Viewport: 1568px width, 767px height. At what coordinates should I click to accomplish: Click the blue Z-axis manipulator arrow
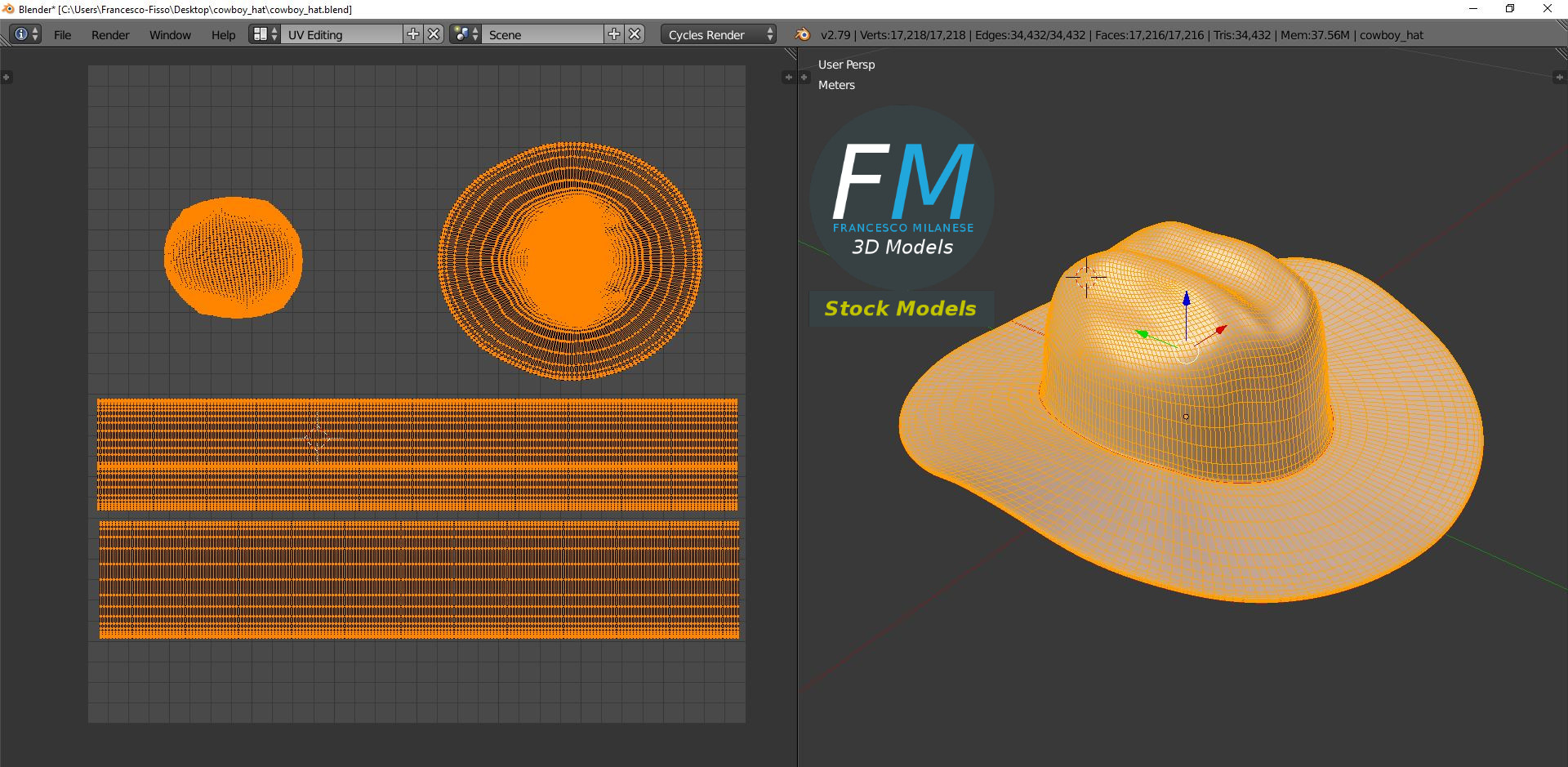(1187, 299)
